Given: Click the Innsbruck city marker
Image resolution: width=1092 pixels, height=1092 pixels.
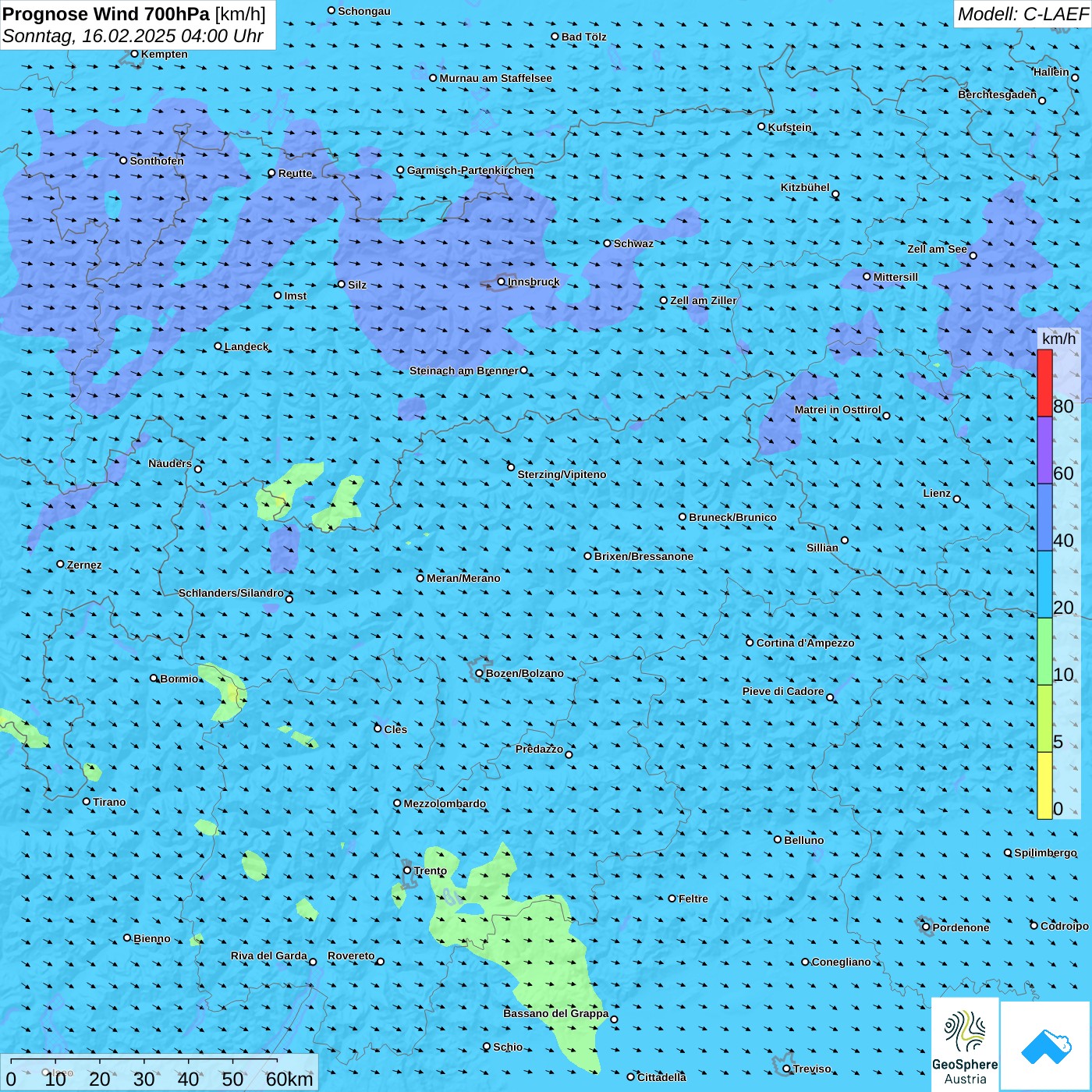Looking at the screenshot, I should tap(502, 282).
